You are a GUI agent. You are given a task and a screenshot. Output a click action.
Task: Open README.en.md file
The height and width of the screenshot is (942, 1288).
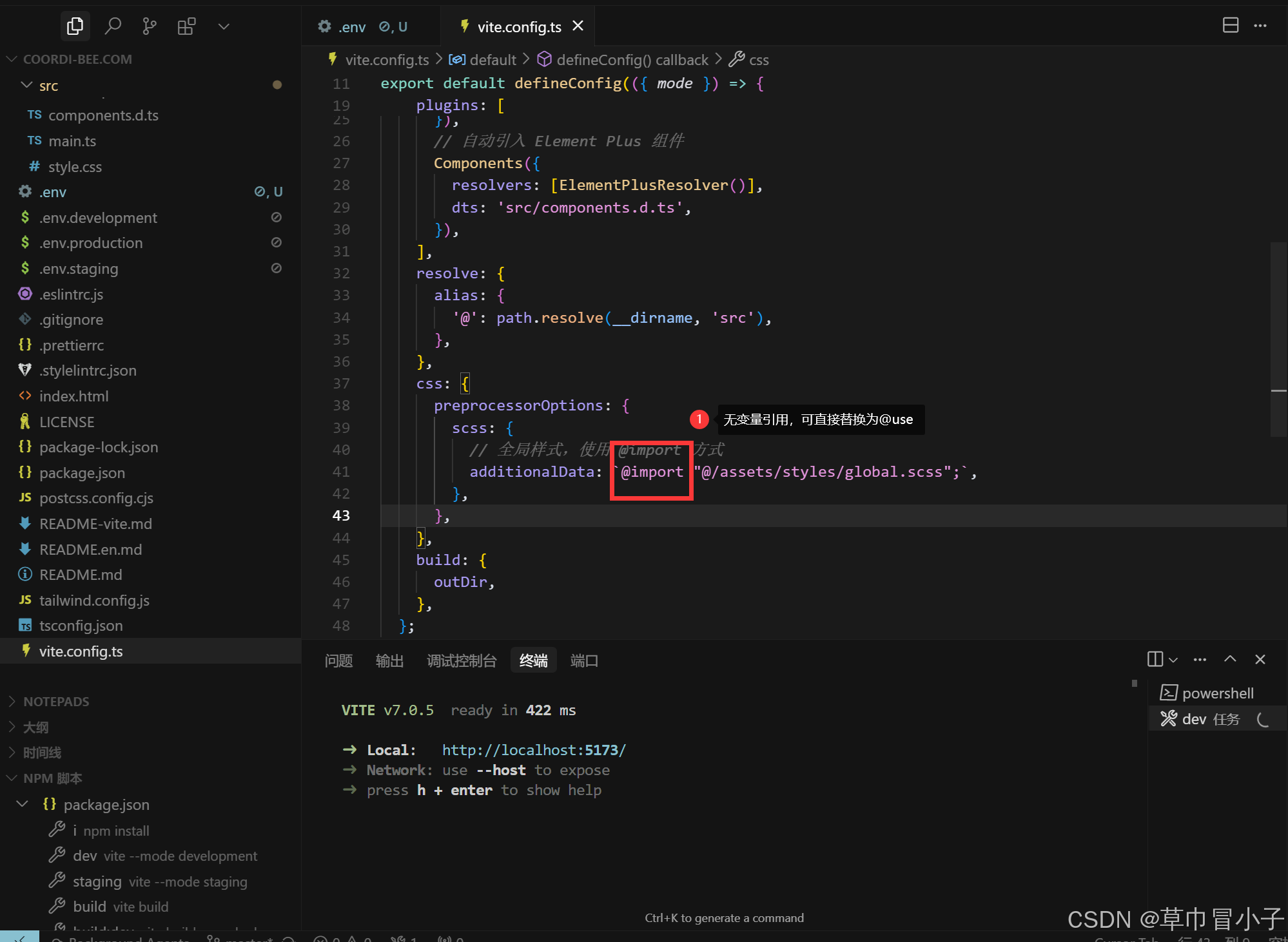tap(151, 550)
